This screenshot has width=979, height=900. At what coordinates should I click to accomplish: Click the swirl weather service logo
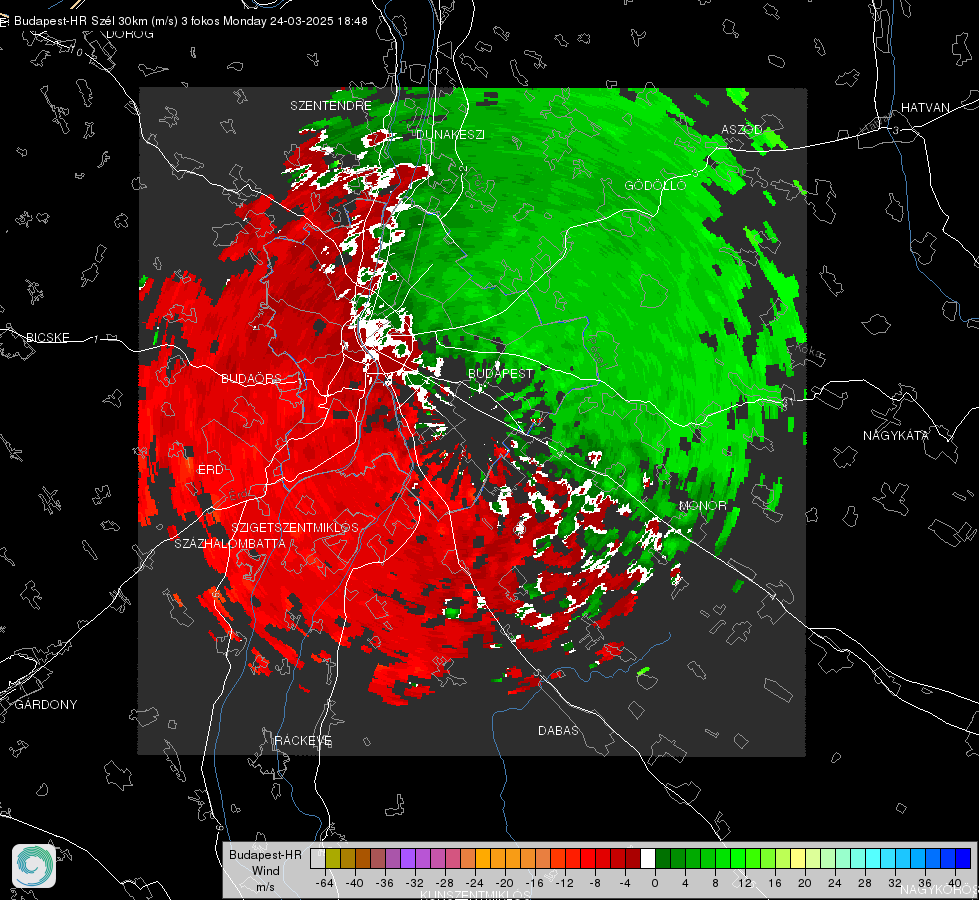point(34,866)
